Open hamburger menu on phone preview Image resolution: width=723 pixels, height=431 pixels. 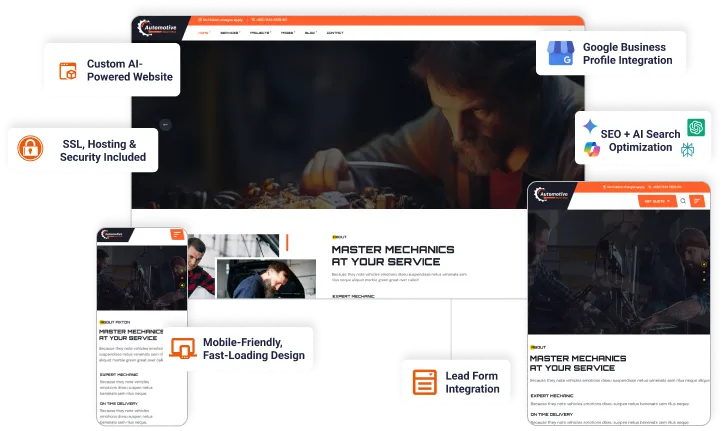point(177,235)
